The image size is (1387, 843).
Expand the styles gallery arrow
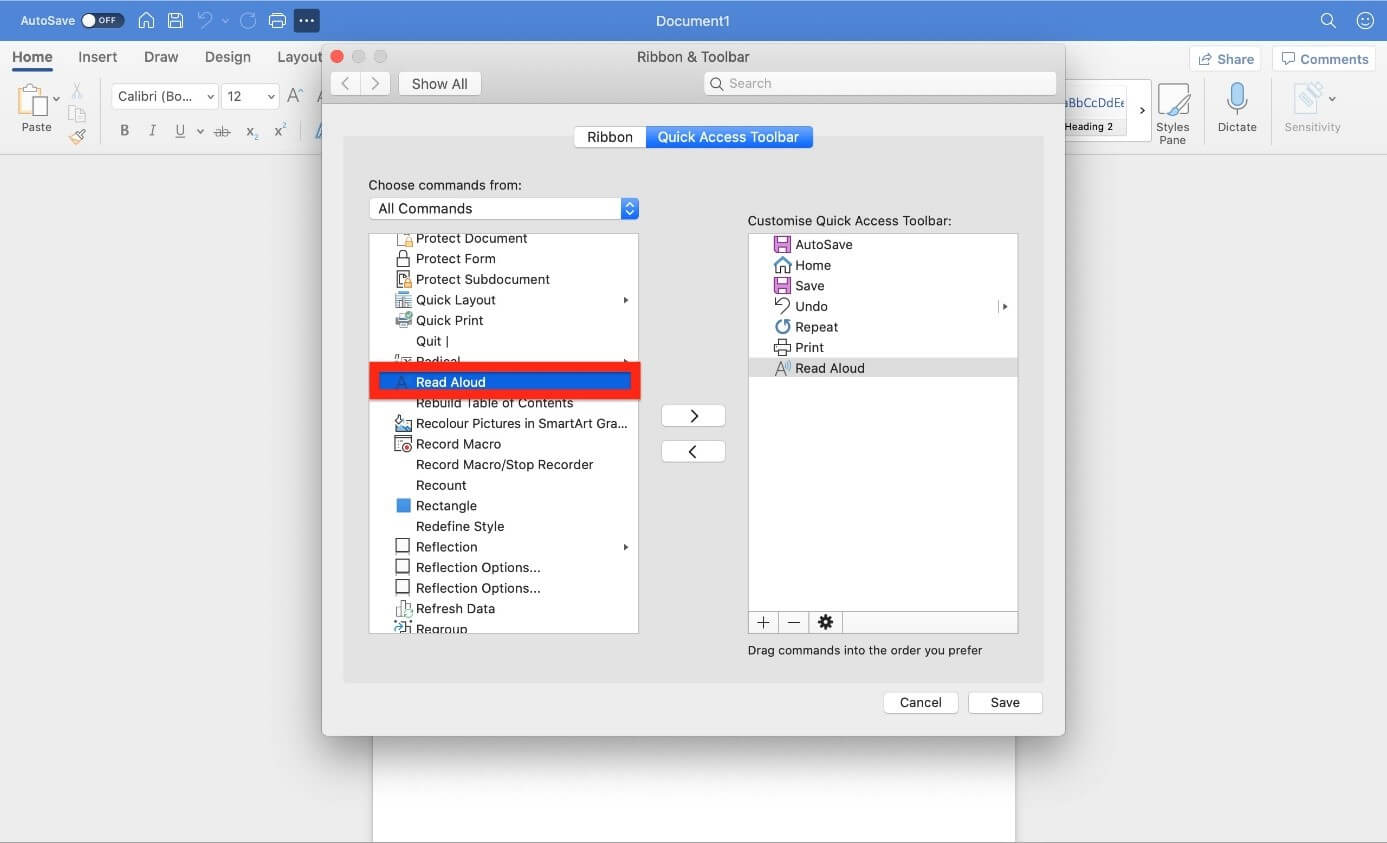coord(1142,110)
